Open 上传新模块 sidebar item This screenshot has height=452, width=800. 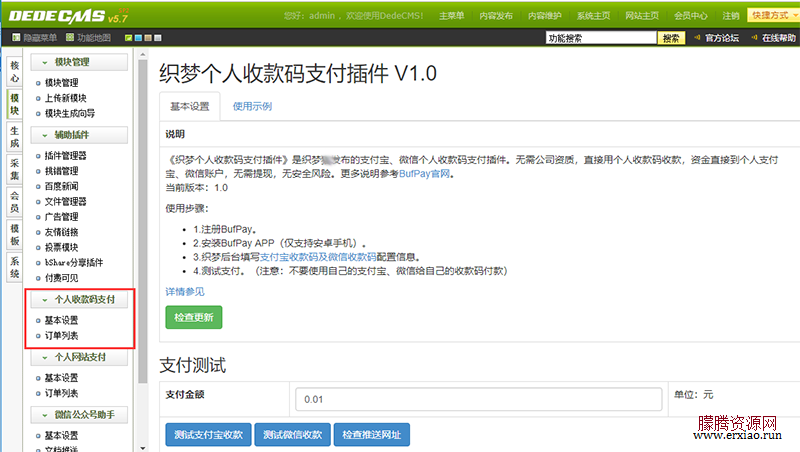65,98
